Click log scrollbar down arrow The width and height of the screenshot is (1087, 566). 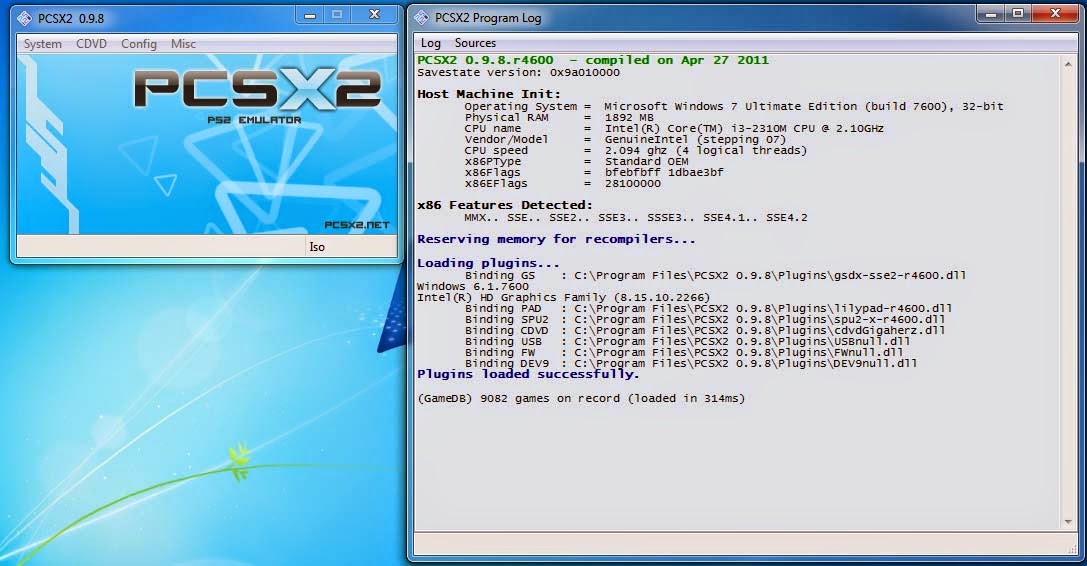1068,522
